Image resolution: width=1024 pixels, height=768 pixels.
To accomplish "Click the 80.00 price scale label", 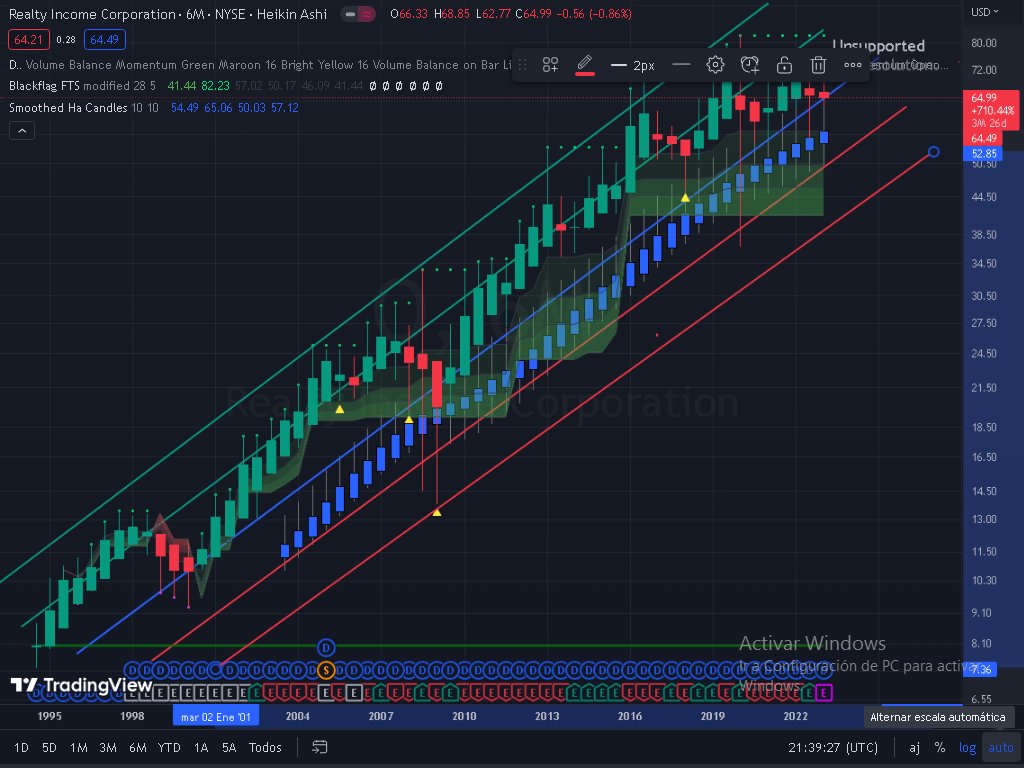I will tap(984, 43).
